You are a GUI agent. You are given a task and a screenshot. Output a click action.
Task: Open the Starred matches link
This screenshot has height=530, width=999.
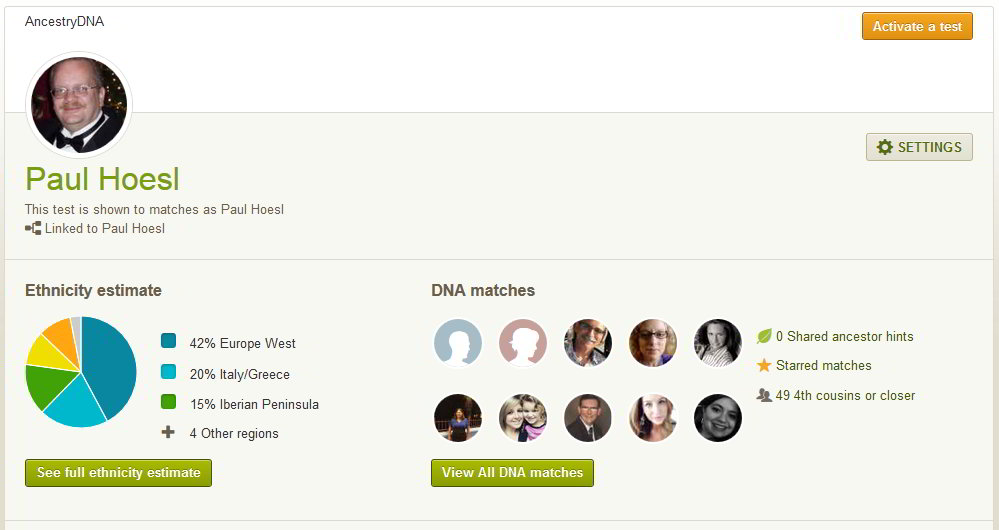(x=823, y=365)
